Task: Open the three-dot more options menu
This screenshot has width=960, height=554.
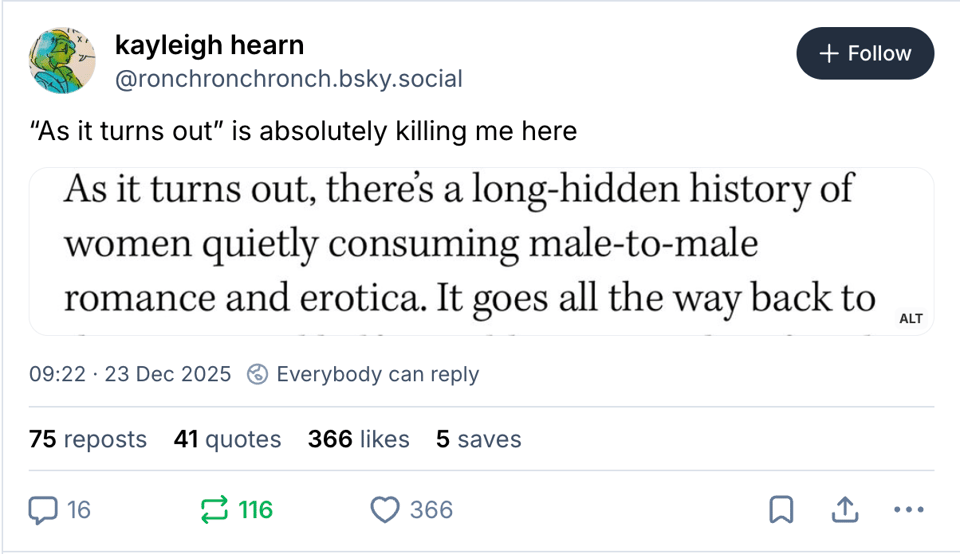Action: (908, 510)
